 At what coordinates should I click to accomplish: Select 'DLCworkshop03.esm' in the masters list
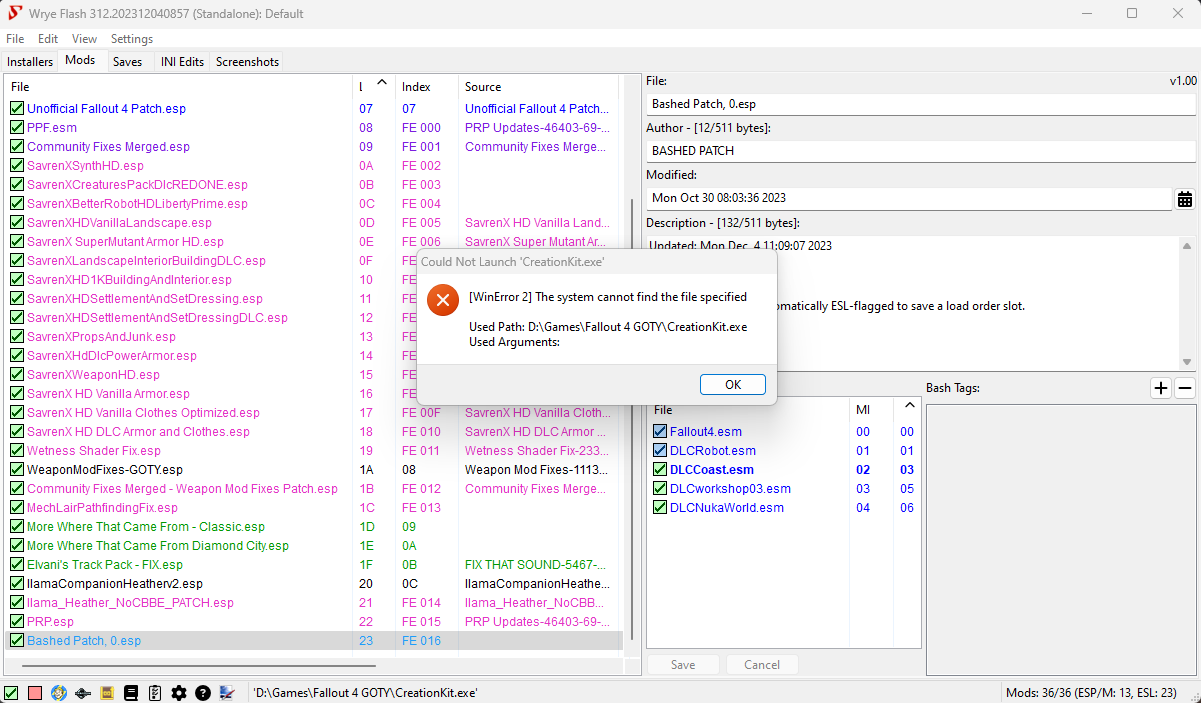[730, 489]
